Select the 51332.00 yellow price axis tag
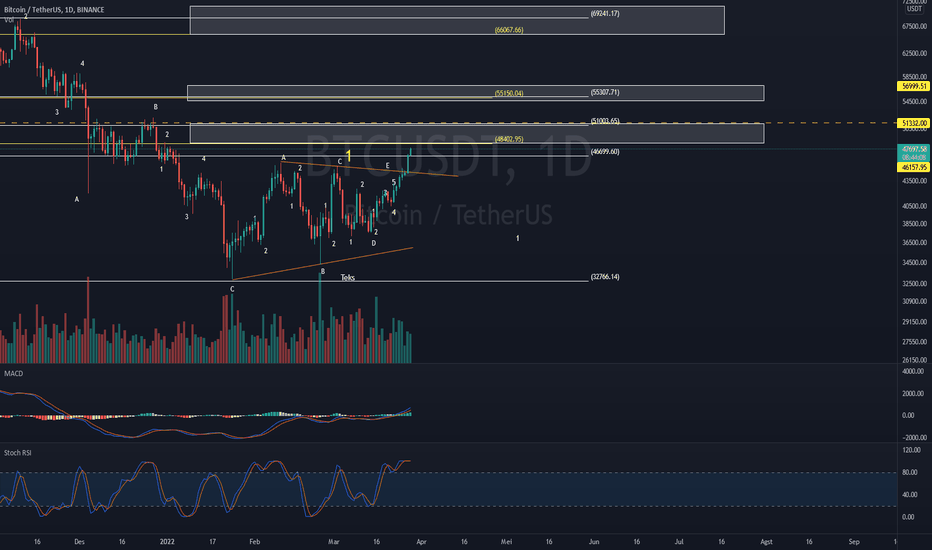 click(914, 123)
